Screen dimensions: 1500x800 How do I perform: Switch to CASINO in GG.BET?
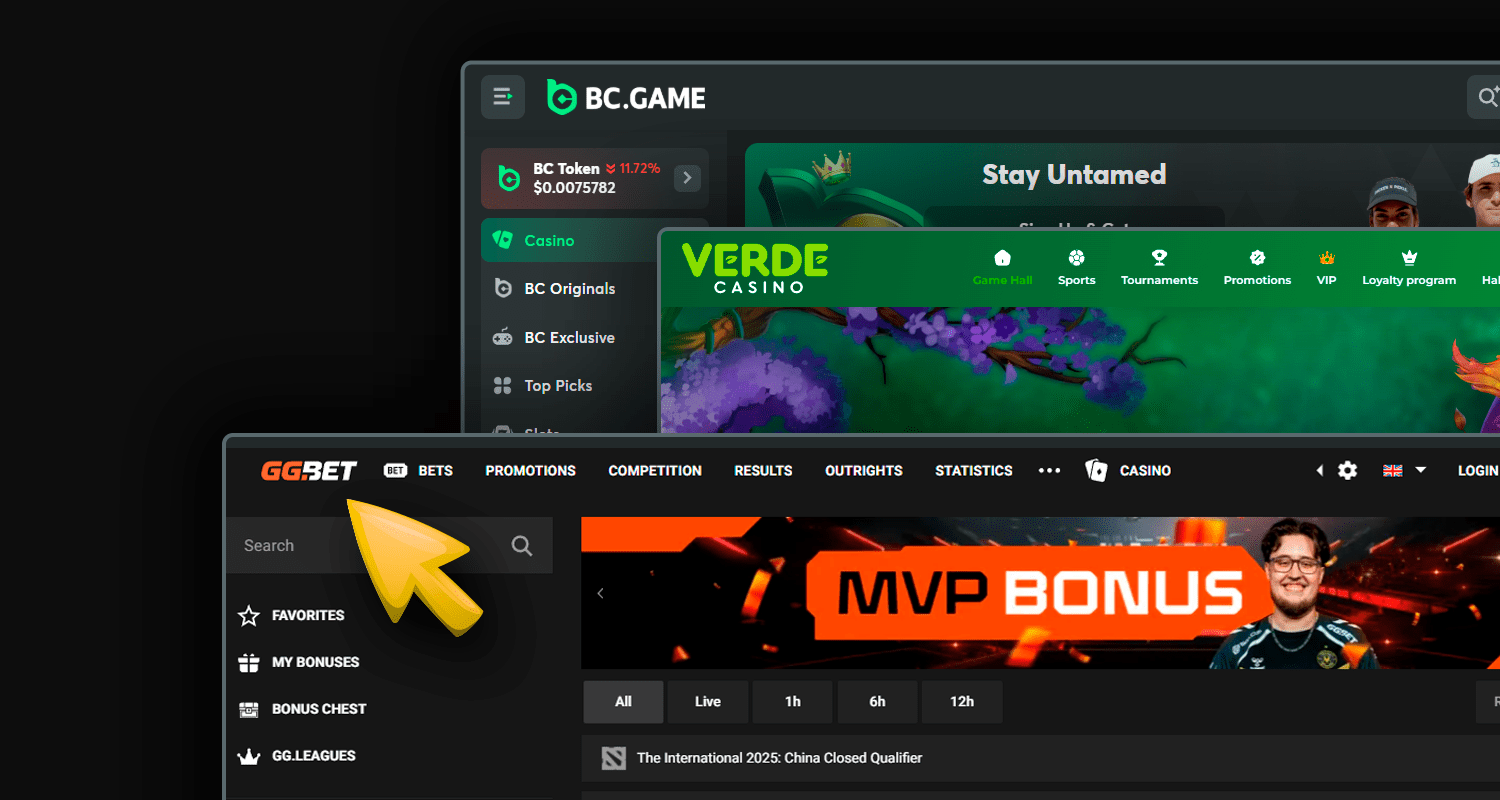pyautogui.click(x=1128, y=471)
